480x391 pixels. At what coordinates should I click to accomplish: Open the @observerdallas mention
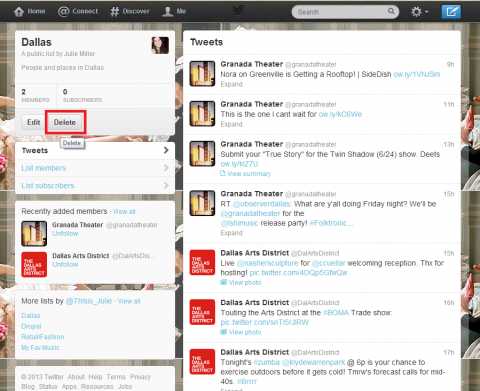pyautogui.click(x=262, y=204)
